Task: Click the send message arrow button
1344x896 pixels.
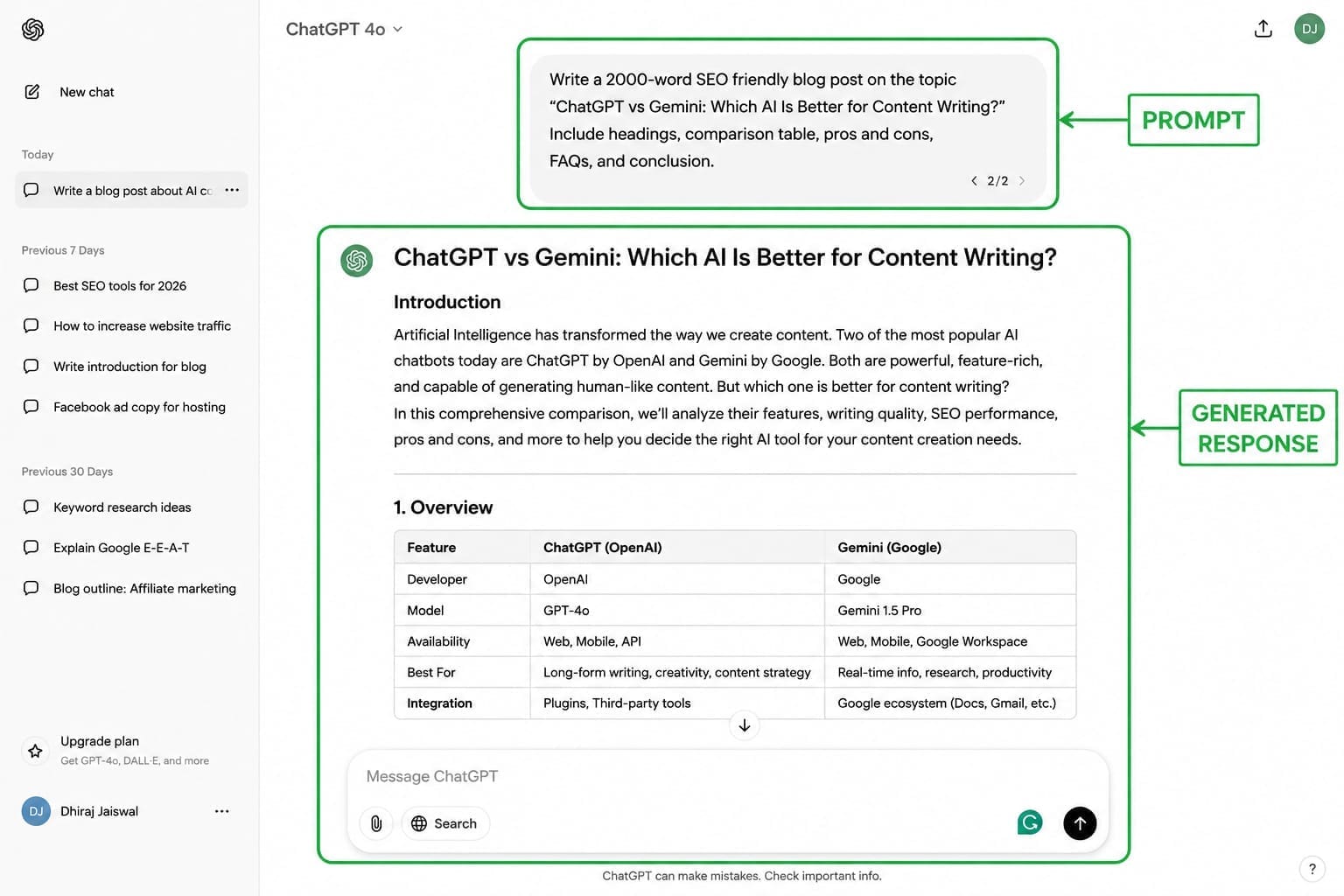Action: (x=1080, y=823)
